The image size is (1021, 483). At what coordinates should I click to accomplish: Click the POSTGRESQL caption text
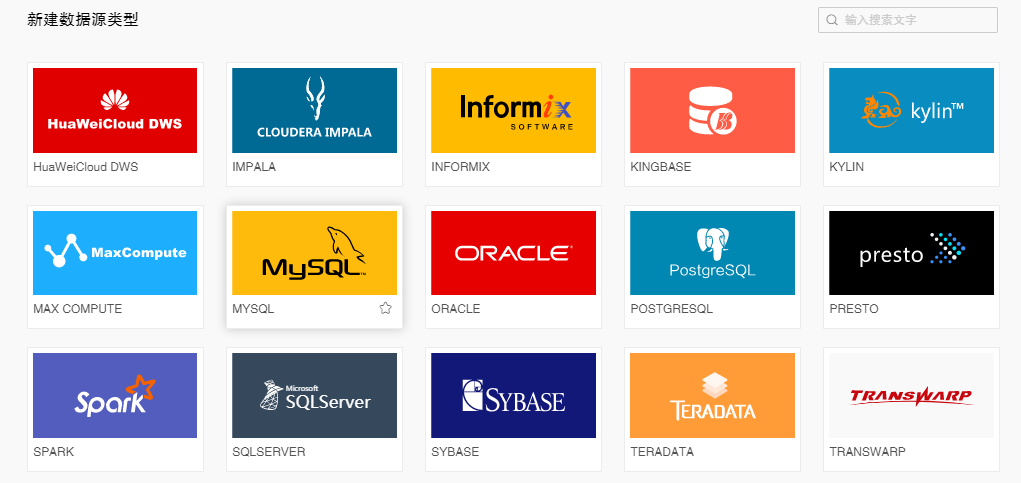(x=672, y=309)
